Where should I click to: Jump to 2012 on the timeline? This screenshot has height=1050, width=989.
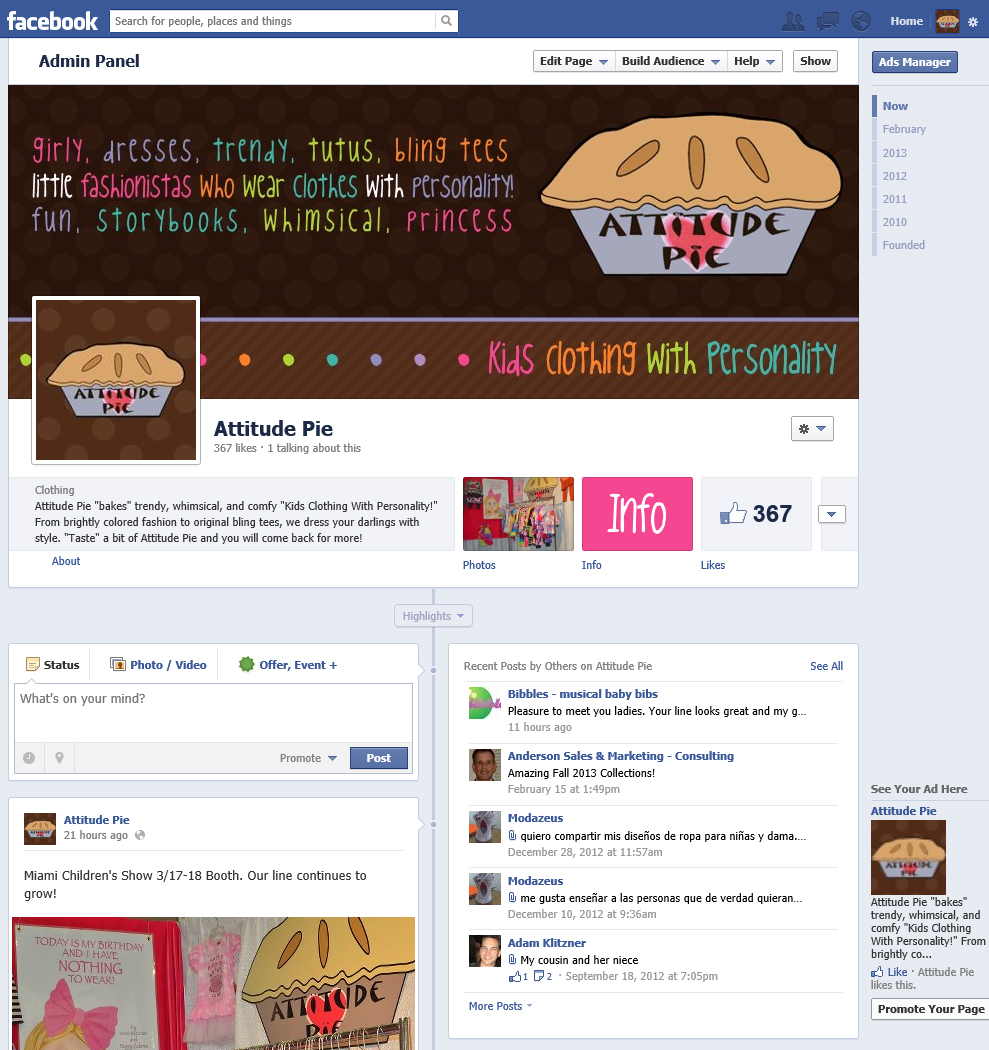[895, 176]
